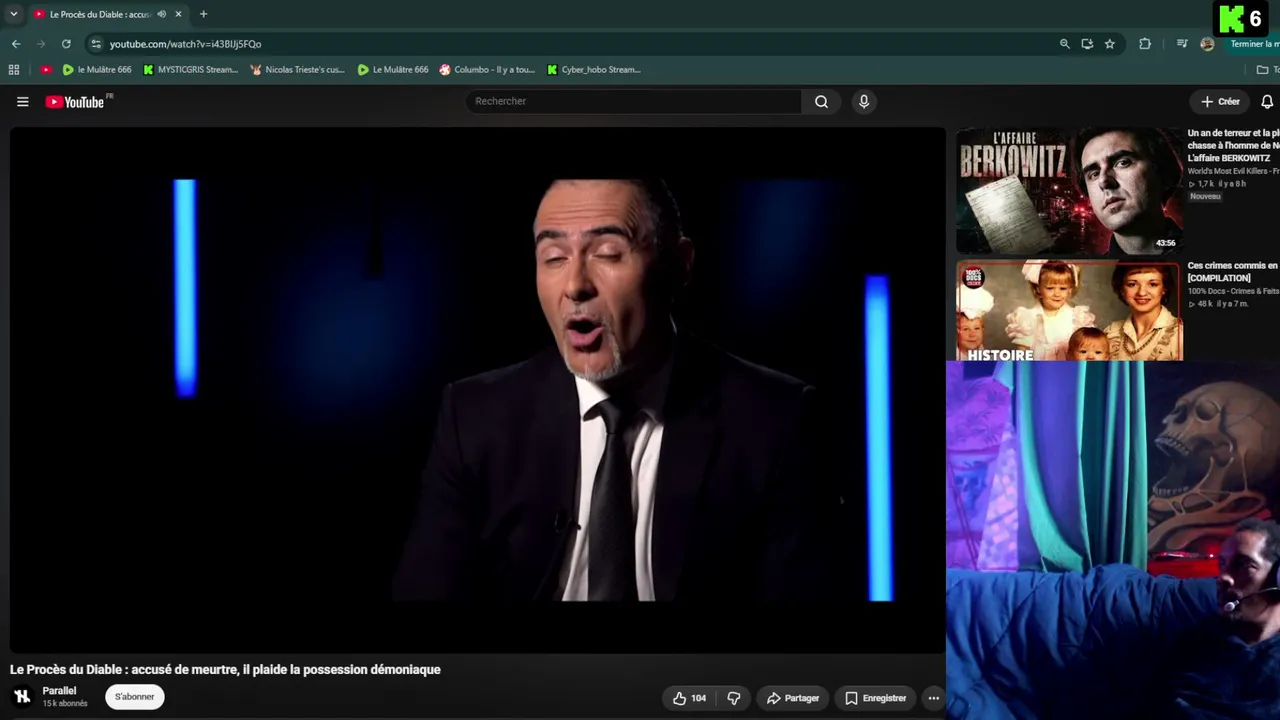
Task: Open the zoom magnifier in address bar
Action: coord(1065,44)
